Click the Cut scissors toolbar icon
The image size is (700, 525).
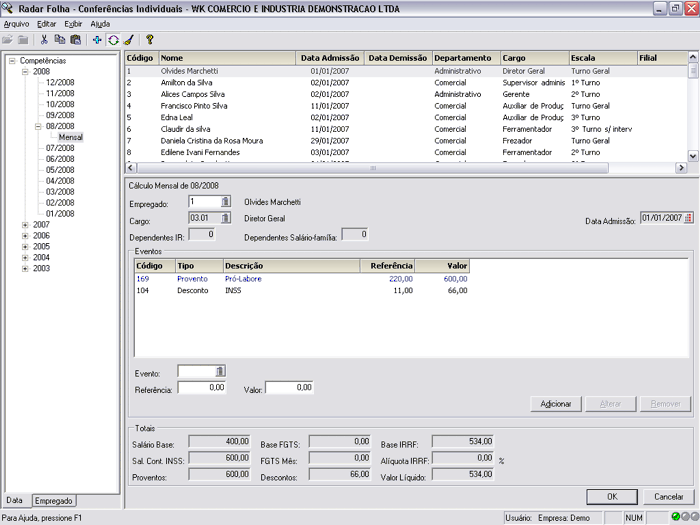(x=44, y=40)
